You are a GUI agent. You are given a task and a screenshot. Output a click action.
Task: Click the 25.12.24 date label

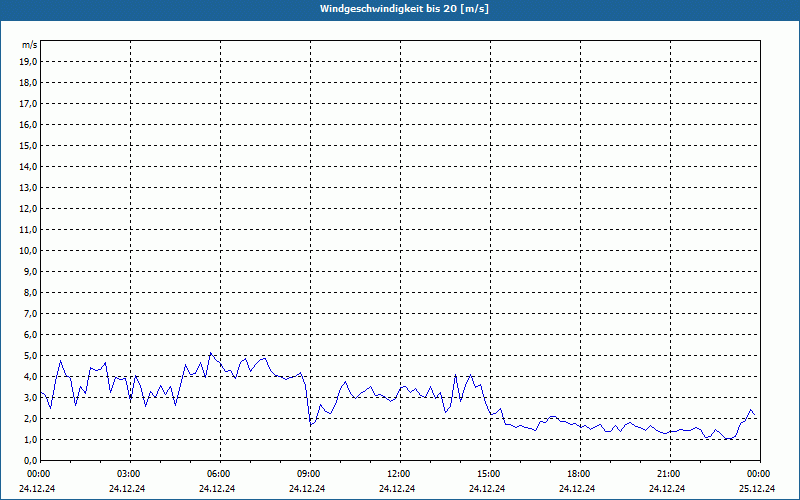click(757, 488)
